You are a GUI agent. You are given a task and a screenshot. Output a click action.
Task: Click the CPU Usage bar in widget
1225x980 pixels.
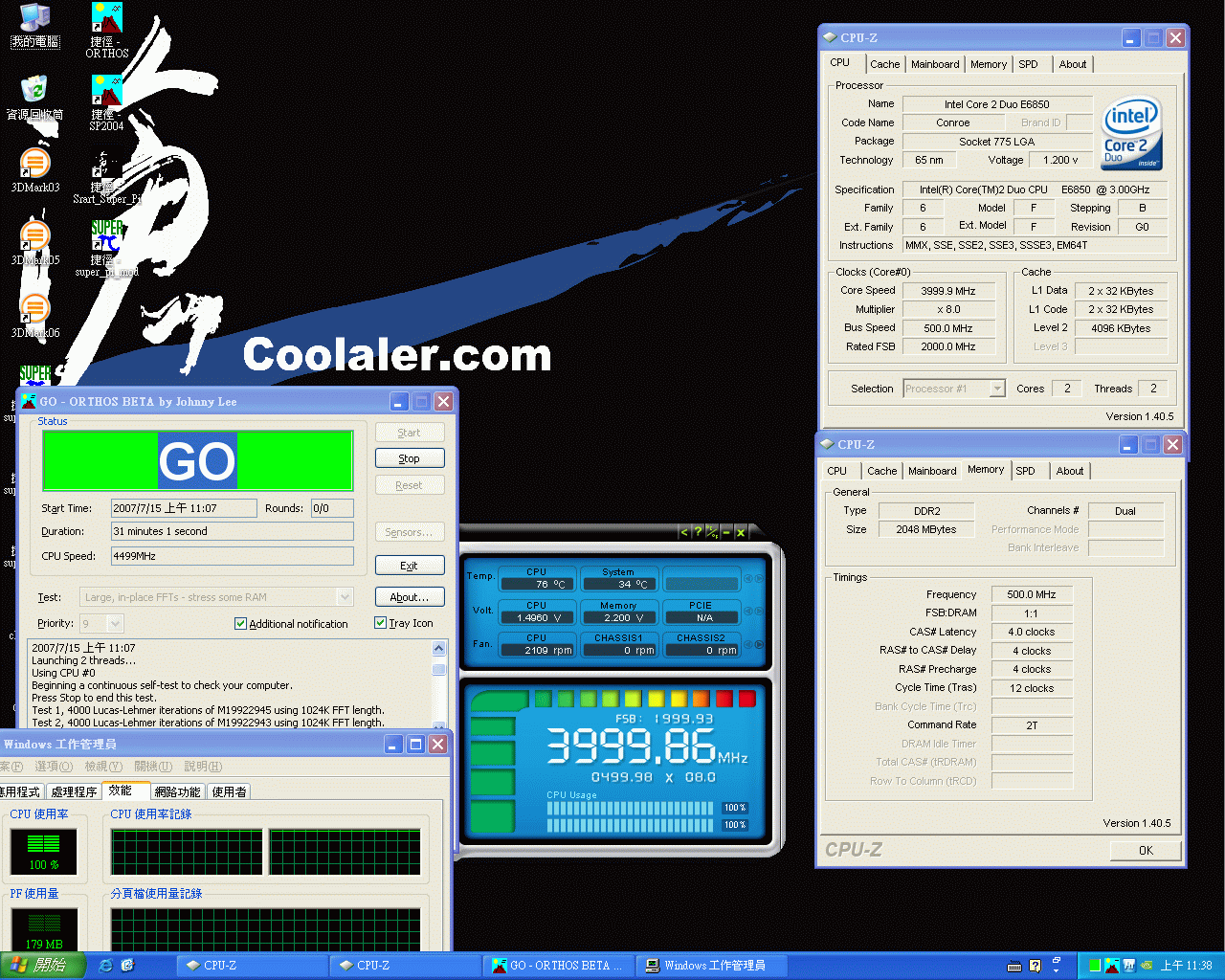tap(633, 816)
